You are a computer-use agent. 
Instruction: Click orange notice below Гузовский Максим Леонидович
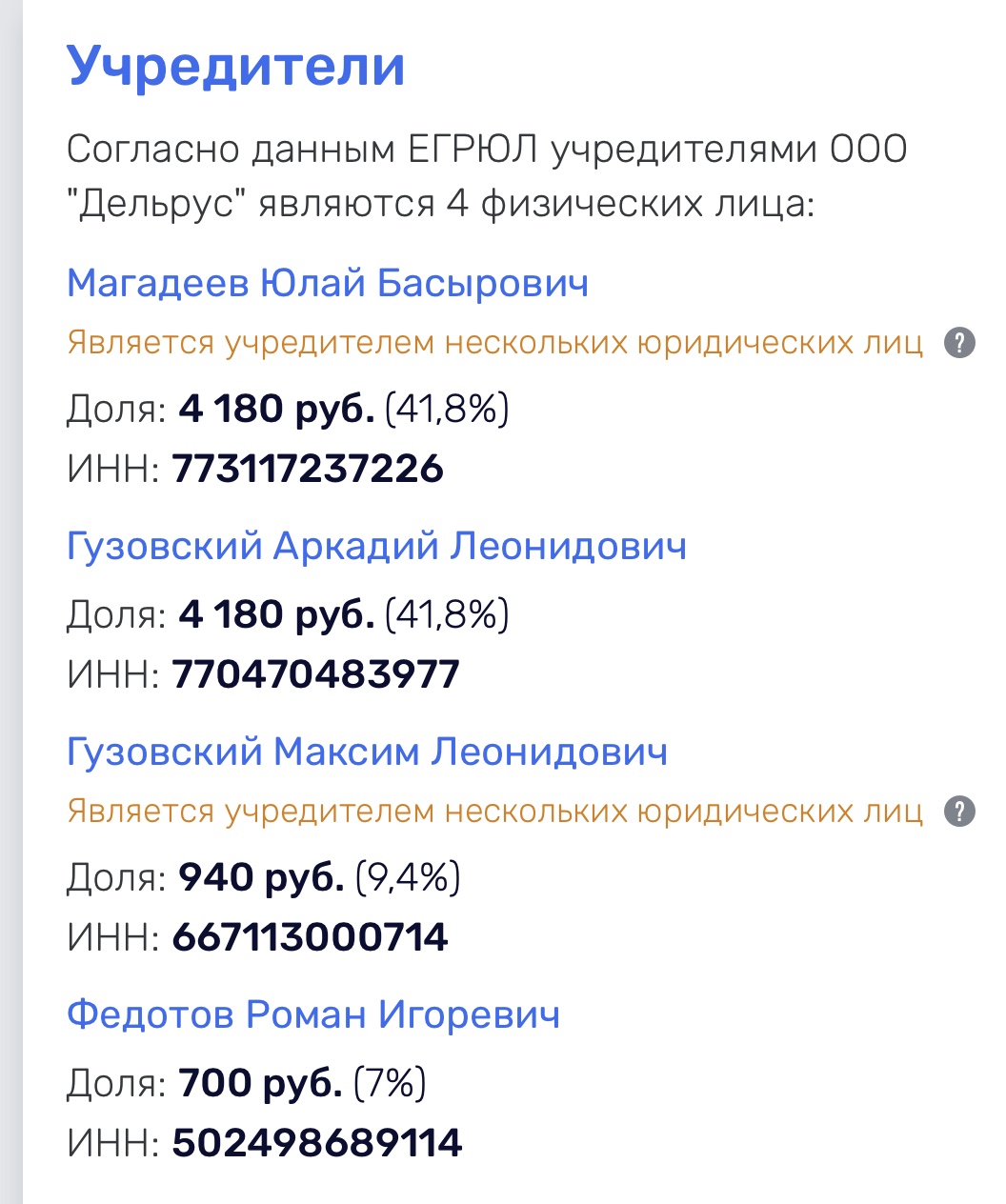pos(495,812)
